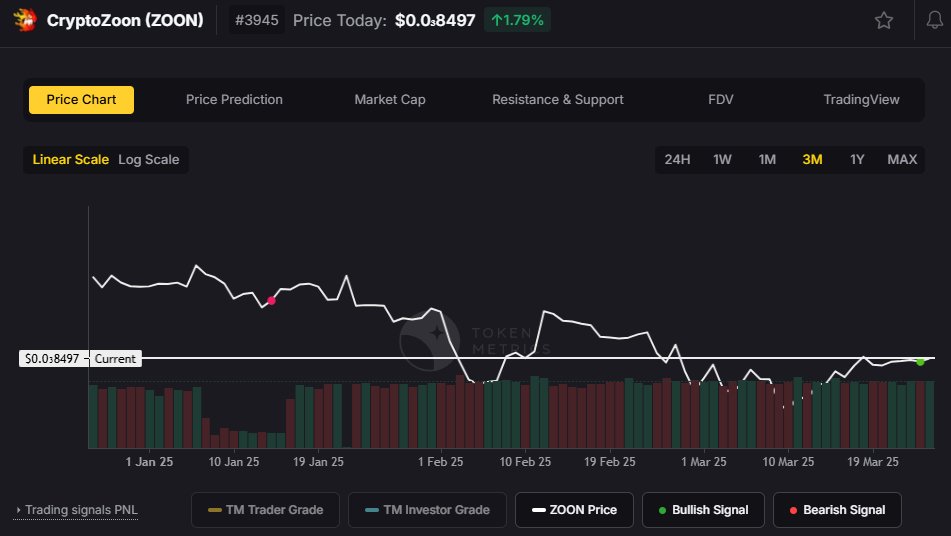
Task: Expand the Trading signals PNL section
Action: pyautogui.click(x=76, y=510)
